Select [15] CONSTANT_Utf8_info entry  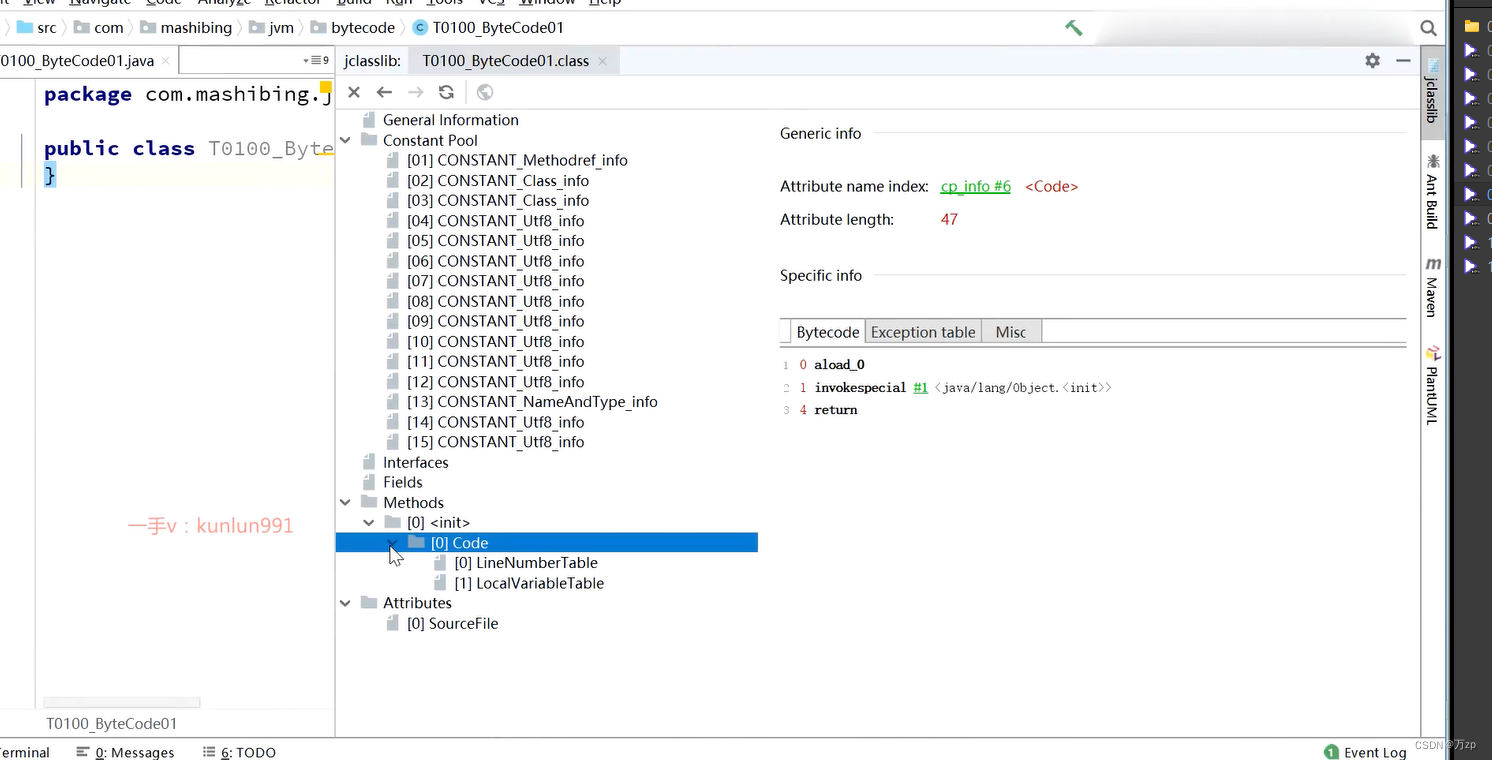[x=495, y=442]
